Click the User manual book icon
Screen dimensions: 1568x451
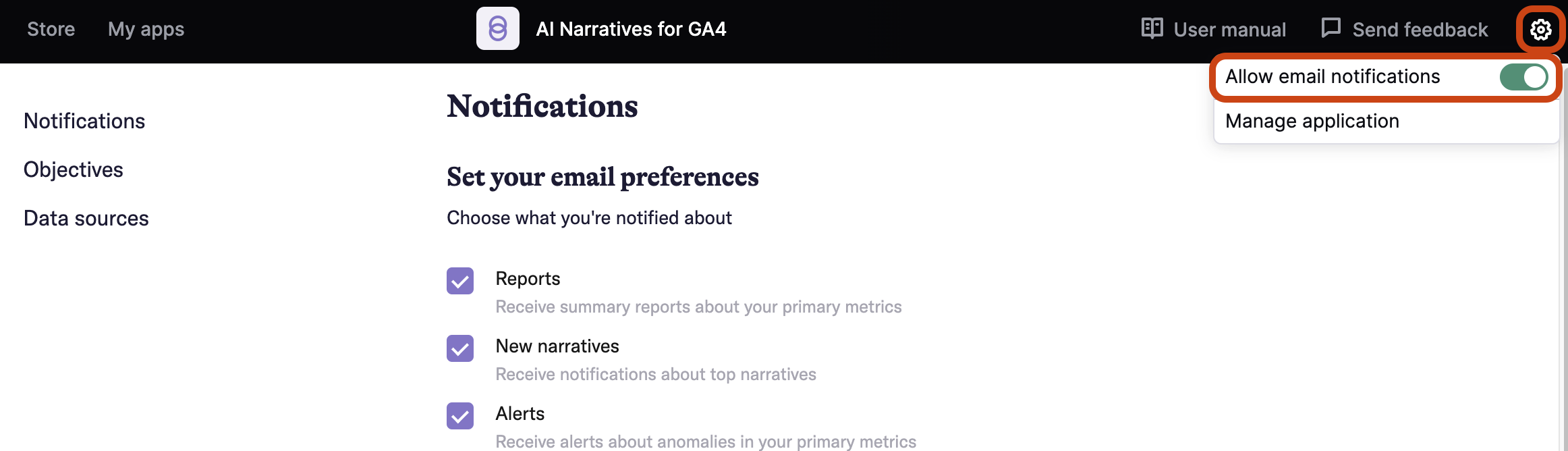[1152, 28]
